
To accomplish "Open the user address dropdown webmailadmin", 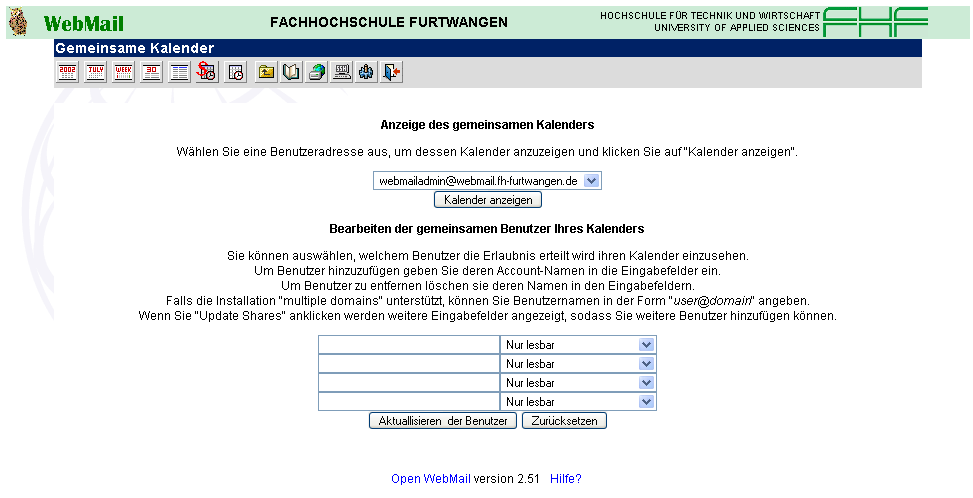I will pos(487,180).
